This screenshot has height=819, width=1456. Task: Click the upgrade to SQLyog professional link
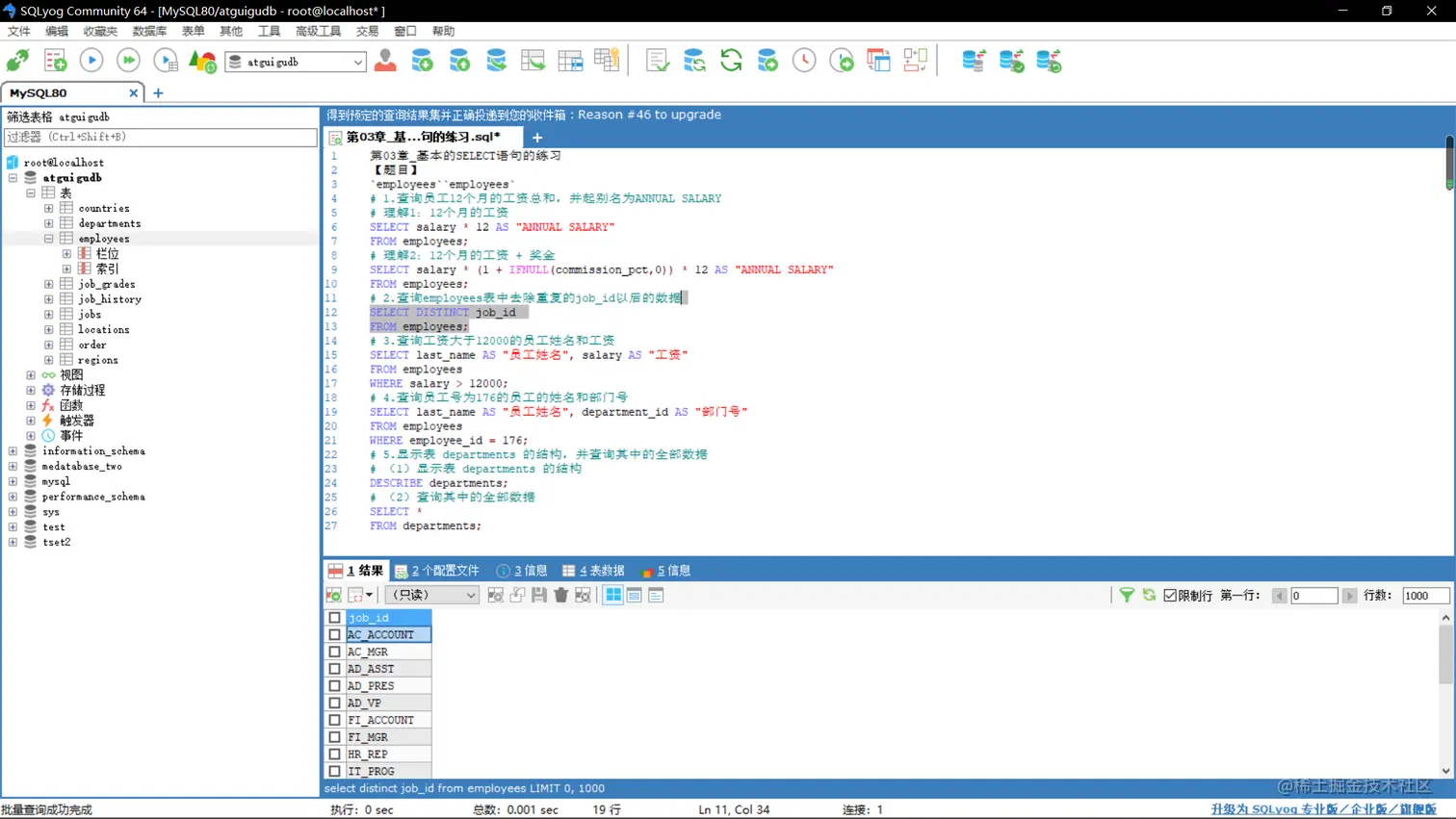[x=1323, y=809]
